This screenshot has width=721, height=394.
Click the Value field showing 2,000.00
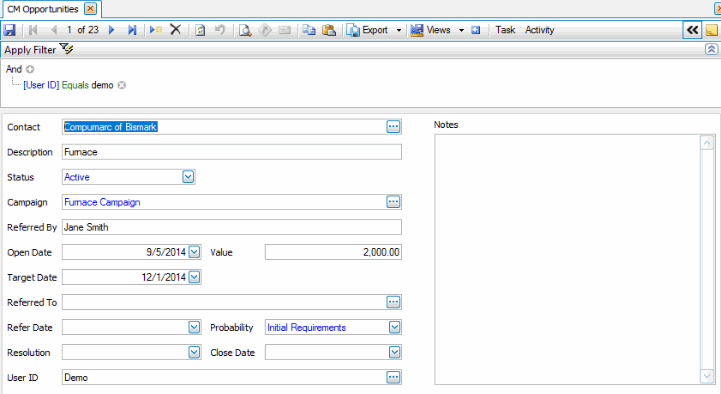coord(333,252)
